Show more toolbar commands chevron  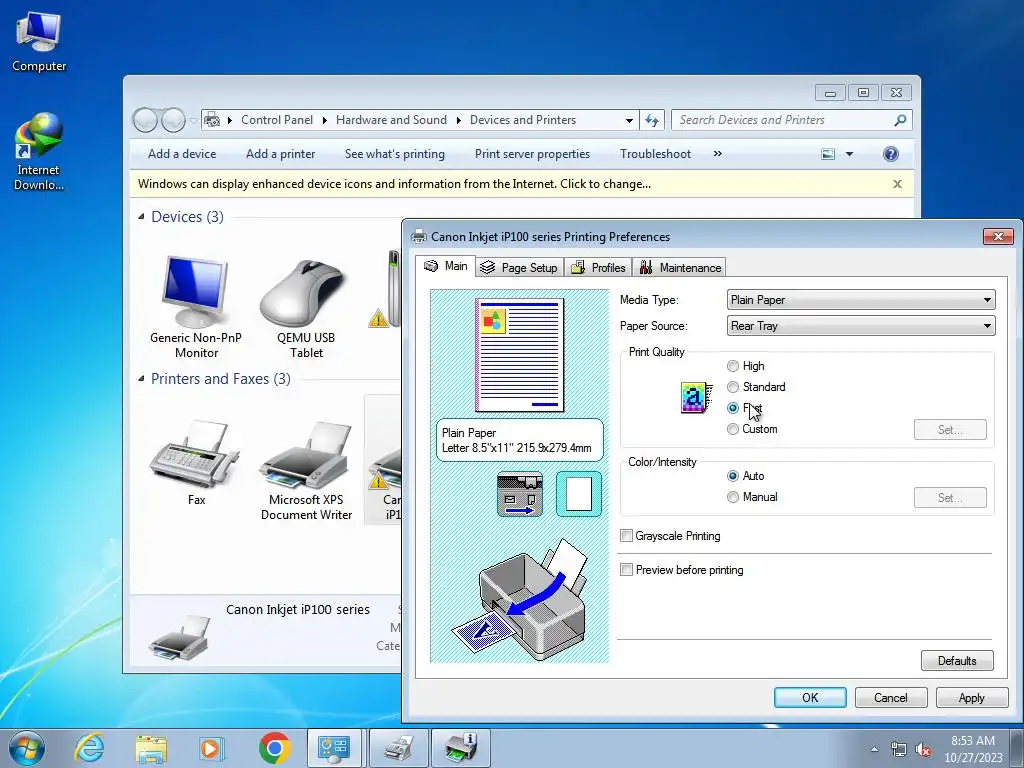[x=718, y=154]
